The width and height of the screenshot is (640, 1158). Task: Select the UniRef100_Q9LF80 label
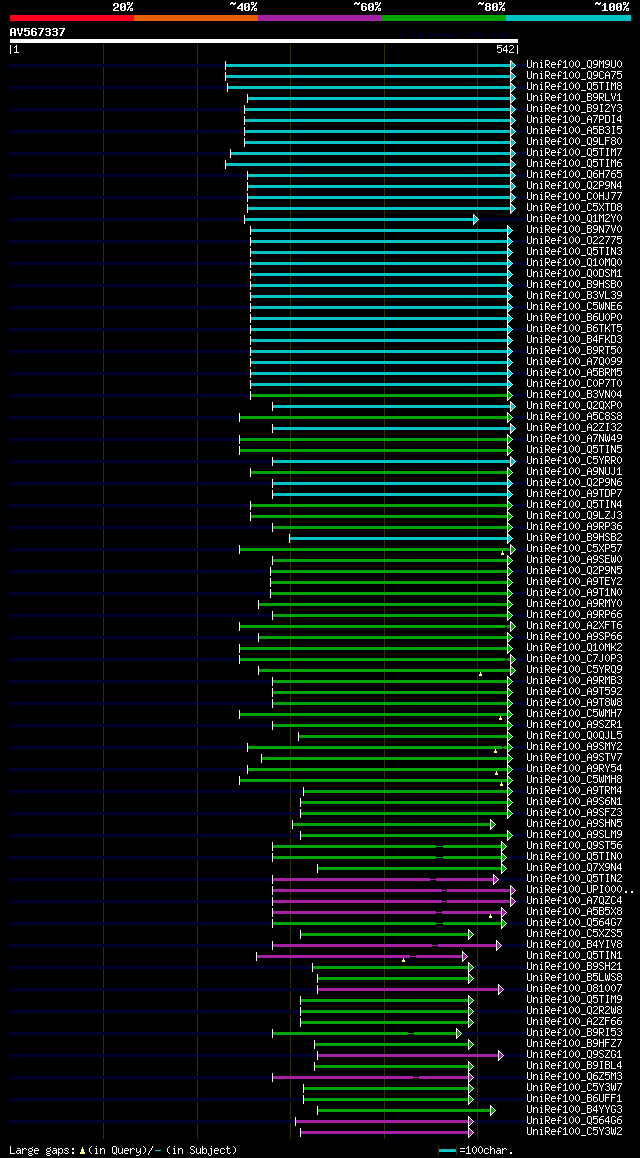coord(574,141)
